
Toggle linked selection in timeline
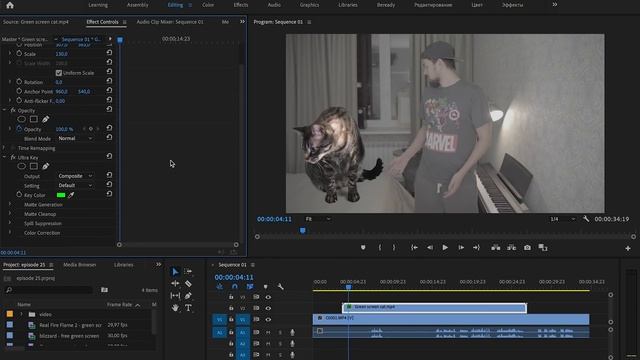(x=250, y=287)
